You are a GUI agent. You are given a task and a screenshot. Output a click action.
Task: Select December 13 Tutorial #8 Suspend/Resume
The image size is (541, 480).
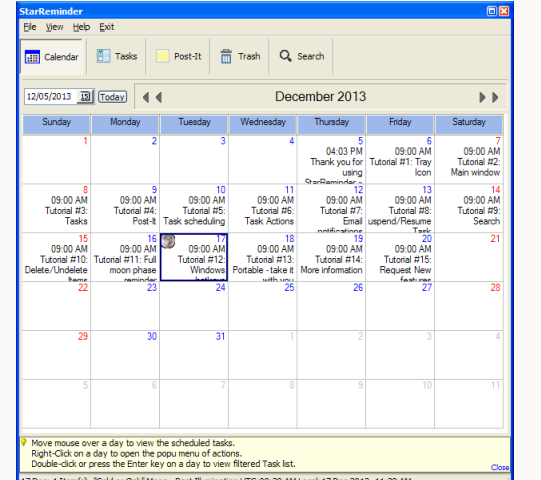(x=400, y=208)
